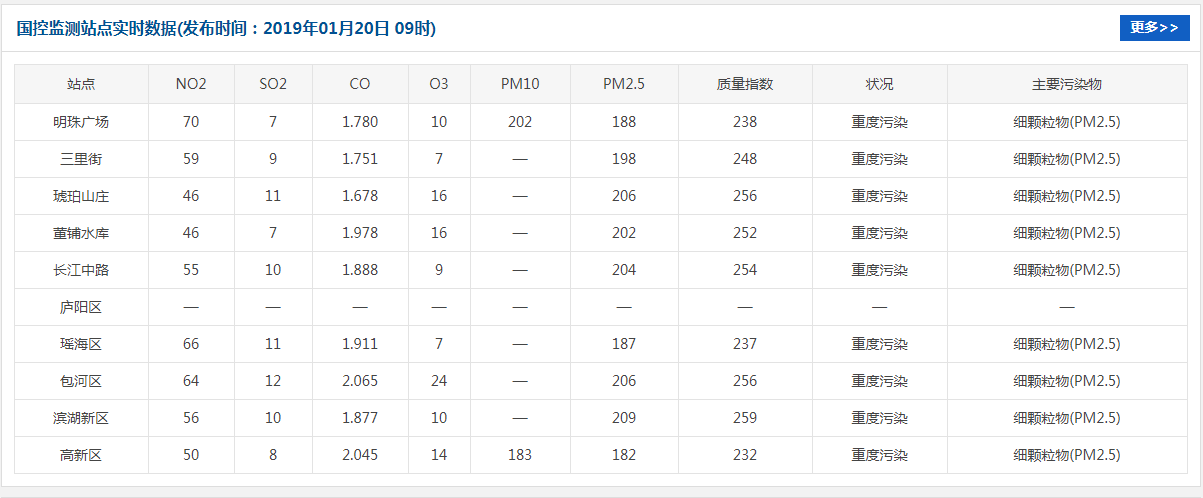Click the CO value 1.888
This screenshot has width=1203, height=498.
(360, 270)
